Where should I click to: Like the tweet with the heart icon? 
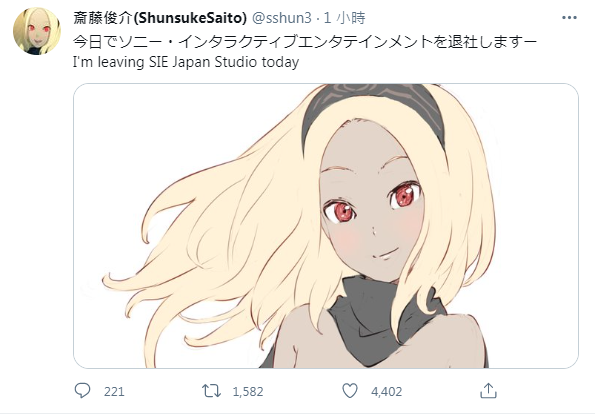[x=350, y=391]
